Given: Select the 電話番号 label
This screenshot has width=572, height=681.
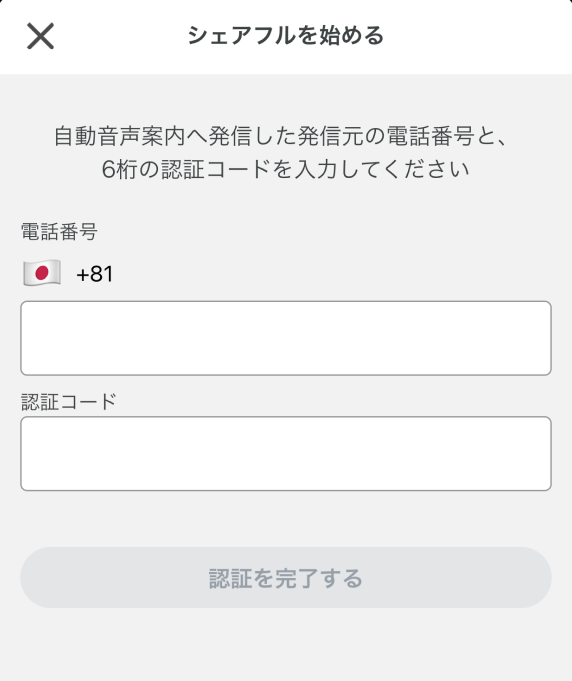Looking at the screenshot, I should click(x=59, y=231).
